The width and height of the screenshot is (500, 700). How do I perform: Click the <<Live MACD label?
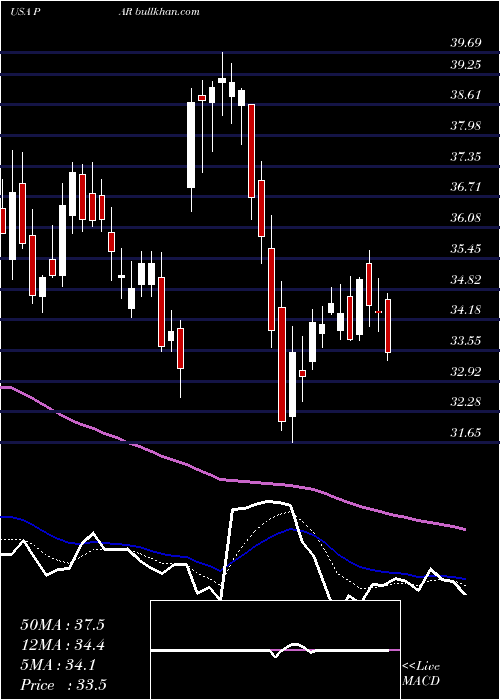tap(421, 674)
